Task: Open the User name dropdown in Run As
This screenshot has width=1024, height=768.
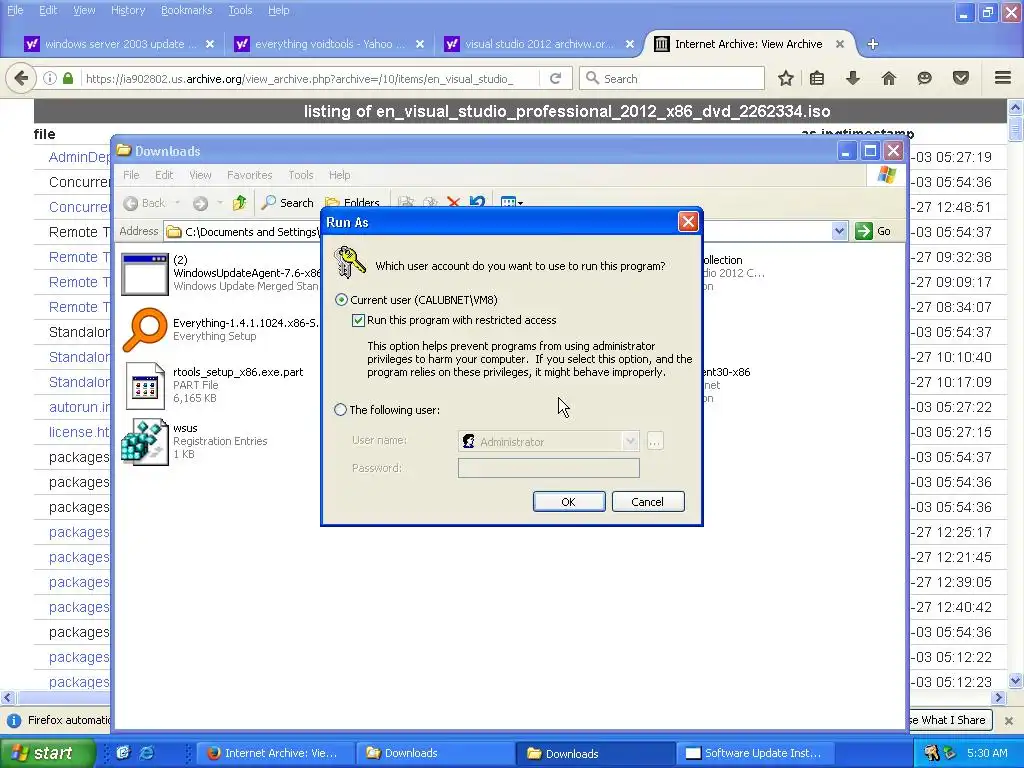Action: [x=630, y=441]
